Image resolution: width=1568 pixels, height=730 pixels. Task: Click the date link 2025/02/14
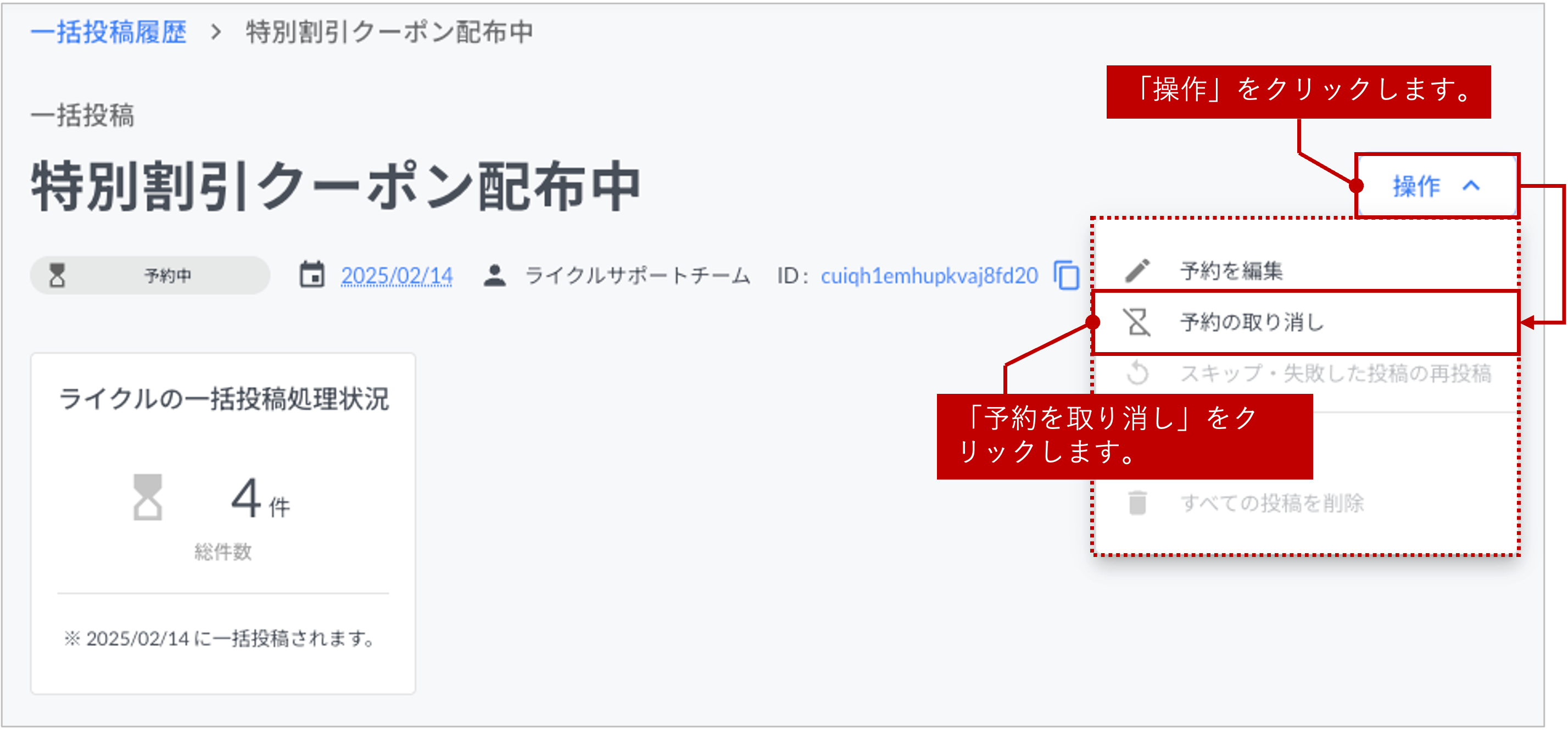pos(397,275)
